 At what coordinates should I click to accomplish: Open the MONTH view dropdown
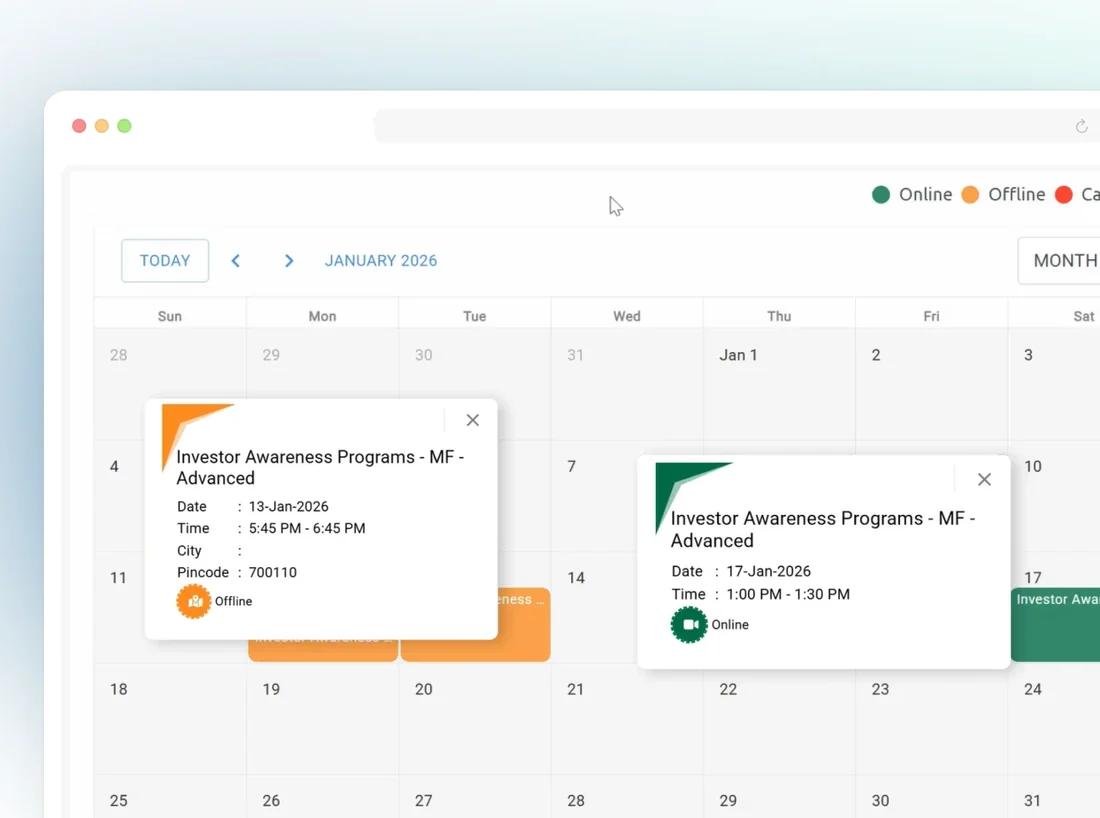(x=1059, y=261)
